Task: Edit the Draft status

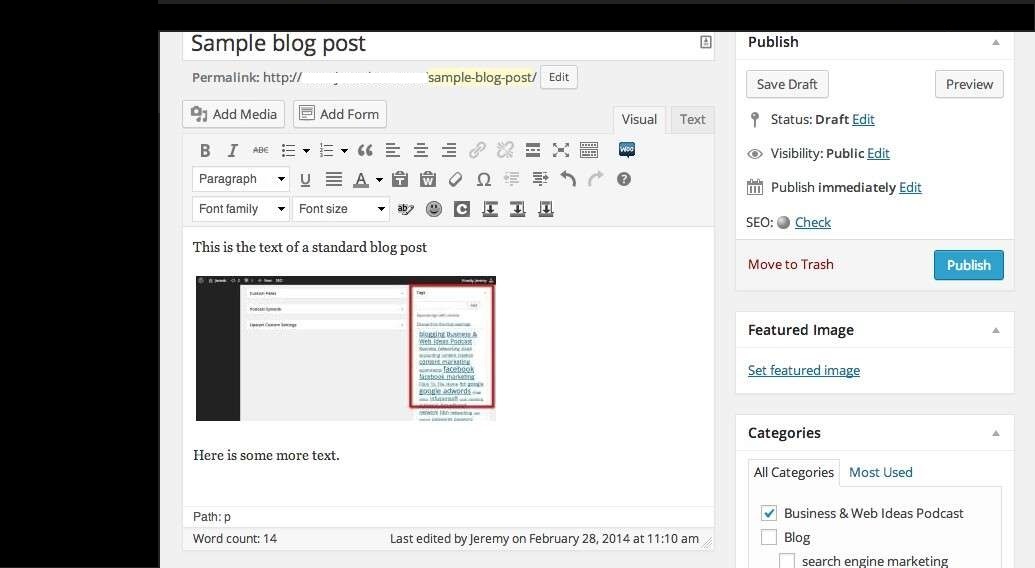Action: tap(863, 119)
